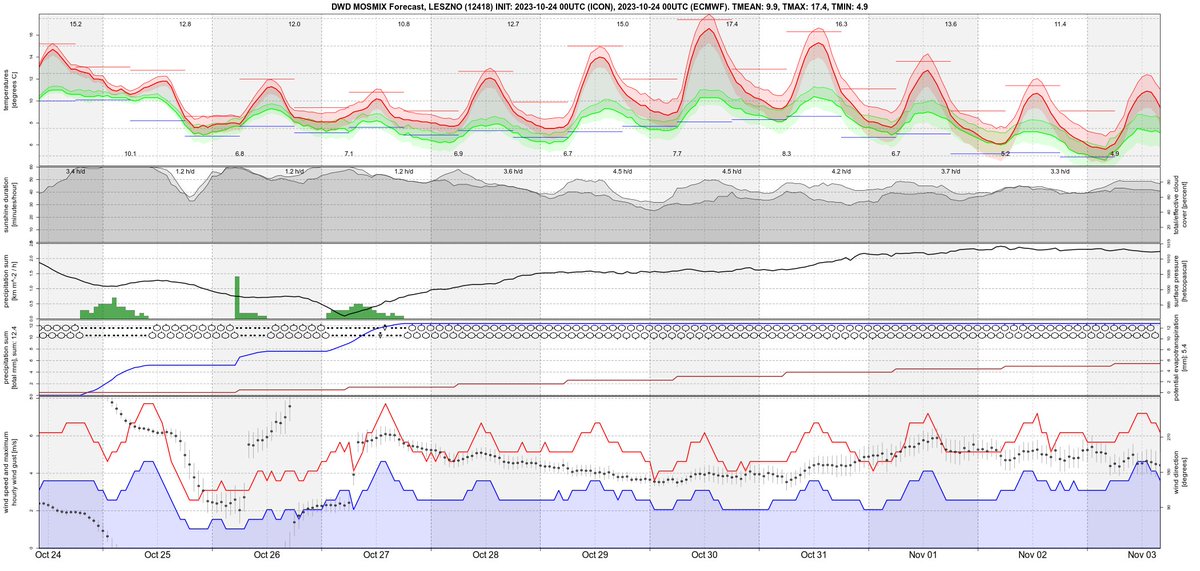Click the sunshine value '4.2 h/d'

pos(841,172)
